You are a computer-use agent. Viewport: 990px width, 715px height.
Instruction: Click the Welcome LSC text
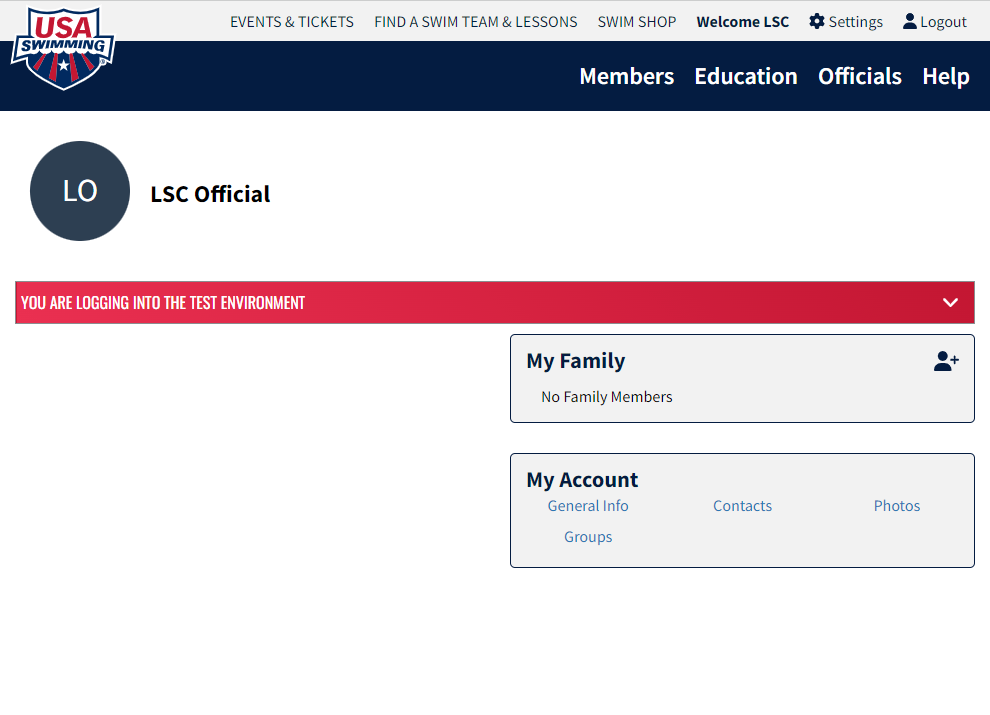tap(742, 22)
